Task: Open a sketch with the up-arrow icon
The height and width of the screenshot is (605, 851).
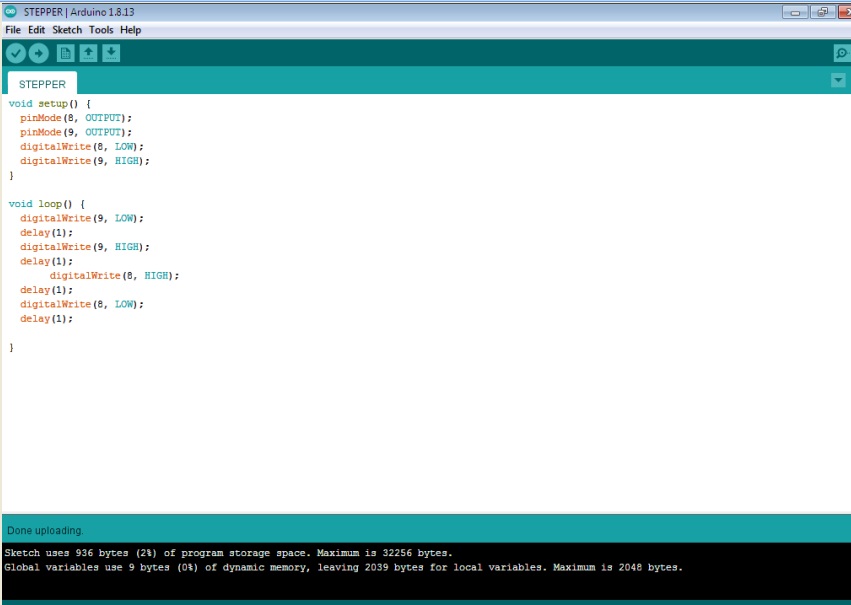Action: [x=88, y=53]
